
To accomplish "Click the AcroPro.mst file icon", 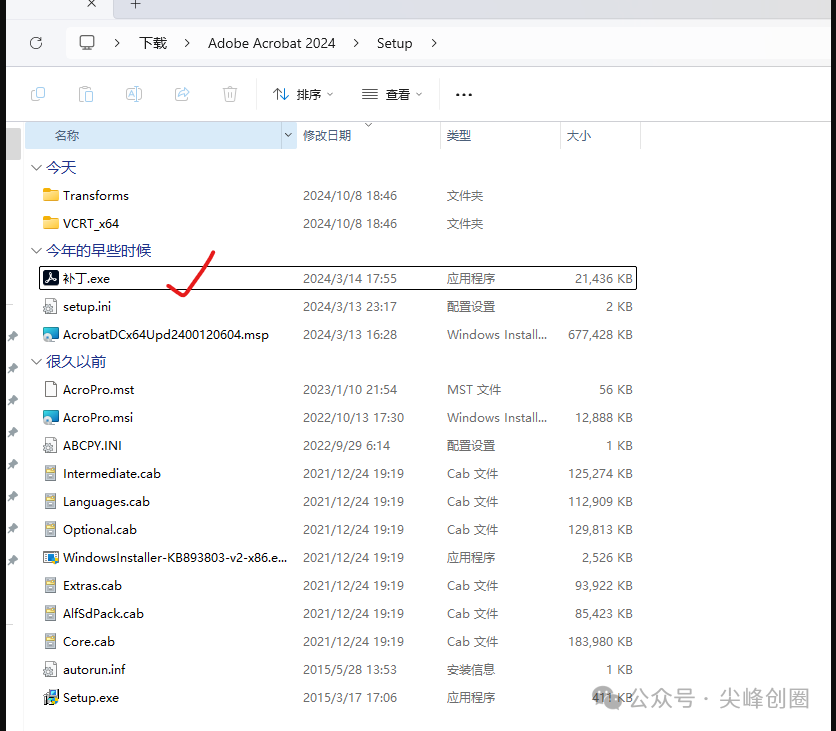I will tap(51, 389).
